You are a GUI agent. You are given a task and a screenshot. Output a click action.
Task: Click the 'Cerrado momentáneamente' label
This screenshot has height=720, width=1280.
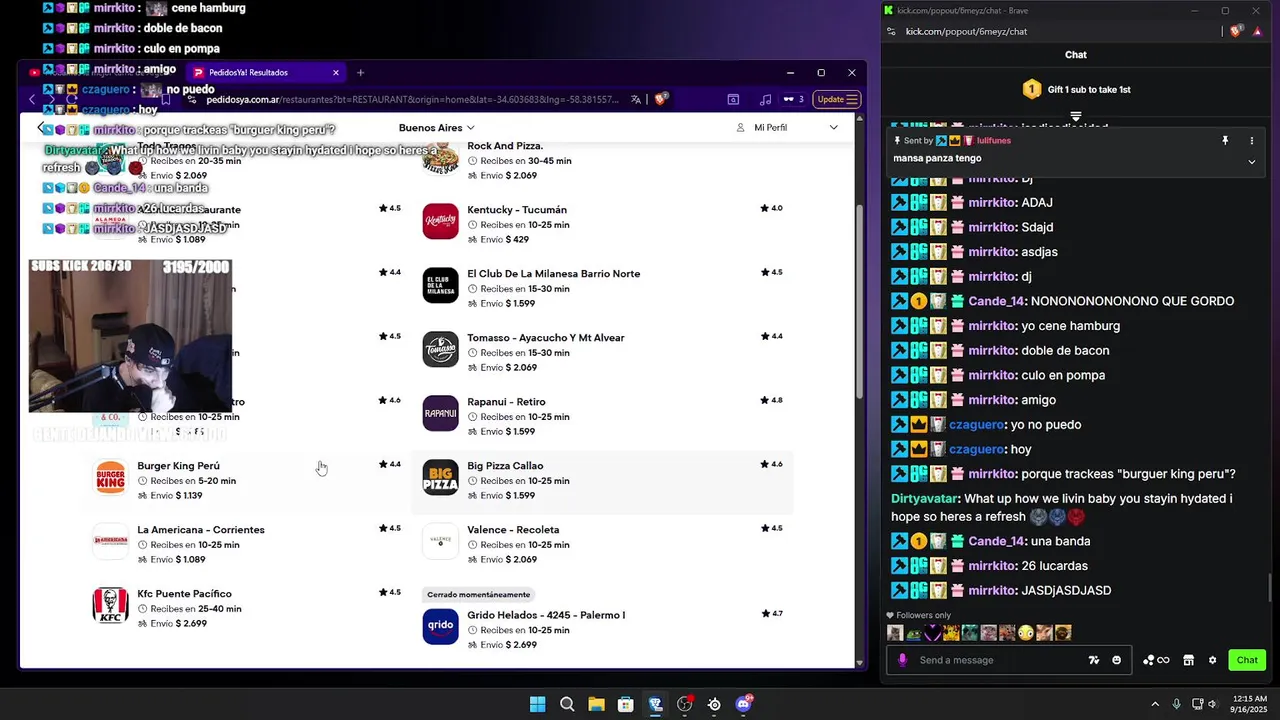pos(478,595)
